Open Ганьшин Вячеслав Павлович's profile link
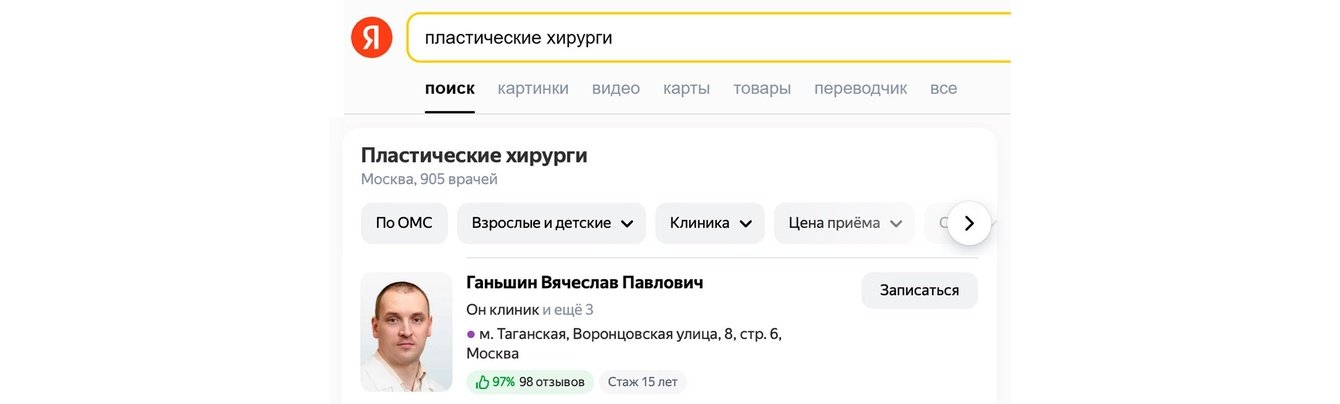This screenshot has width=1340, height=404. (584, 283)
